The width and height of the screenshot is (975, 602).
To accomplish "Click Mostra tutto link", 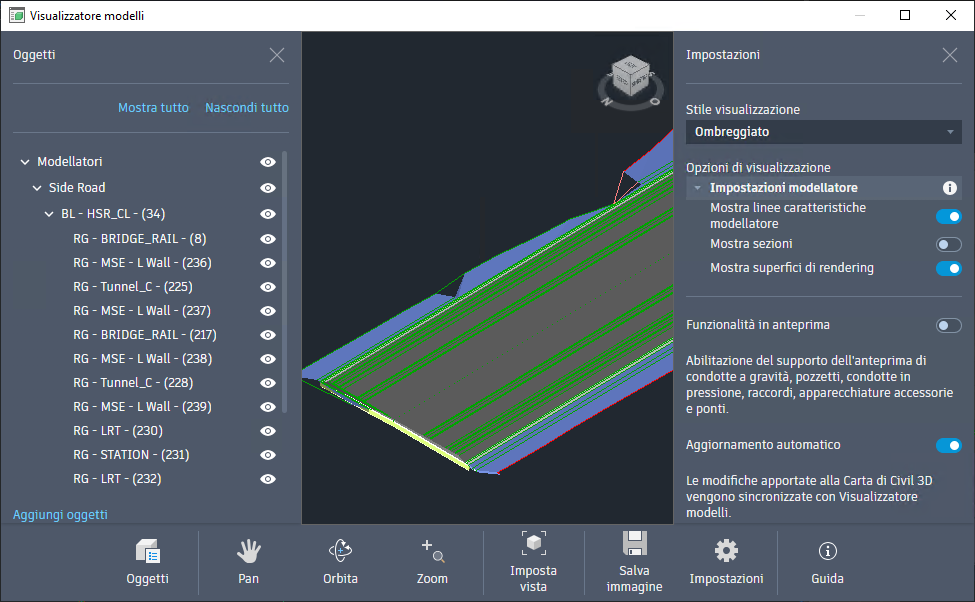I will (153, 108).
